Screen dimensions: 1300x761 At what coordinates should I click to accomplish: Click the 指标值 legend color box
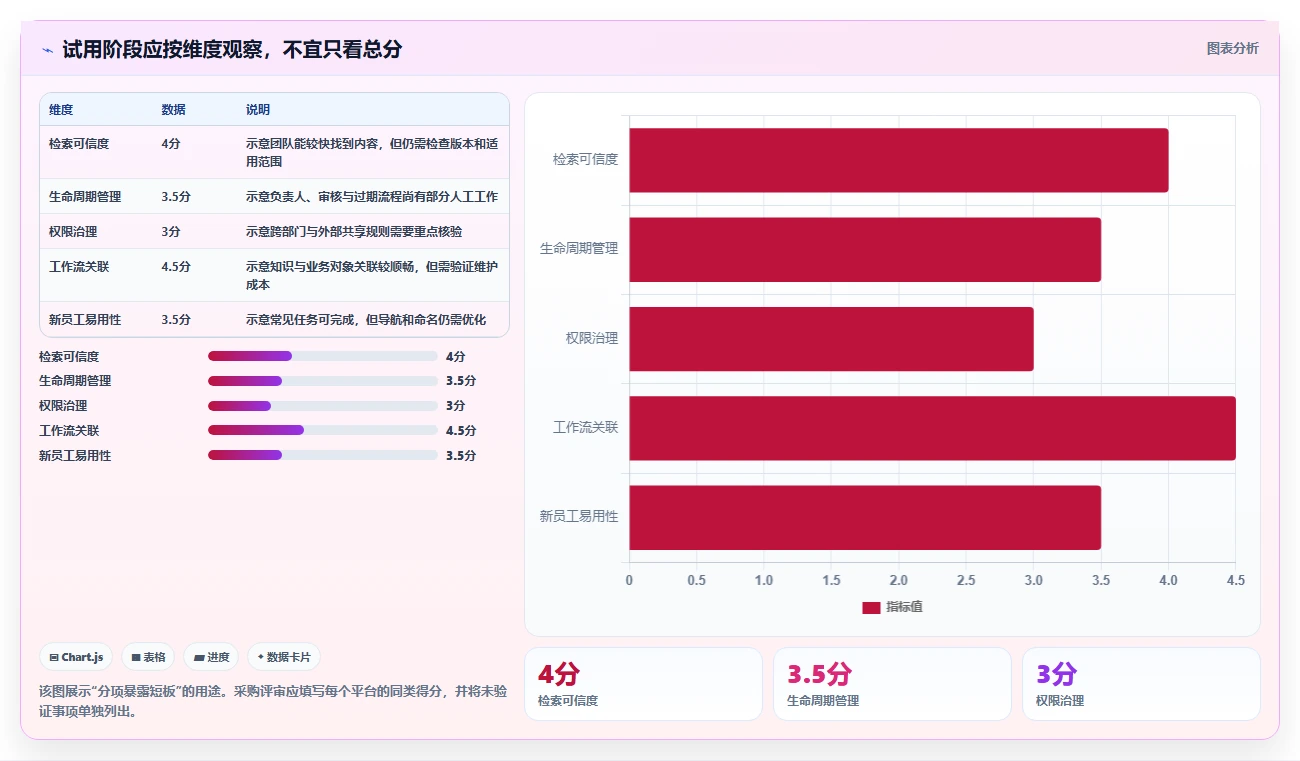871,607
